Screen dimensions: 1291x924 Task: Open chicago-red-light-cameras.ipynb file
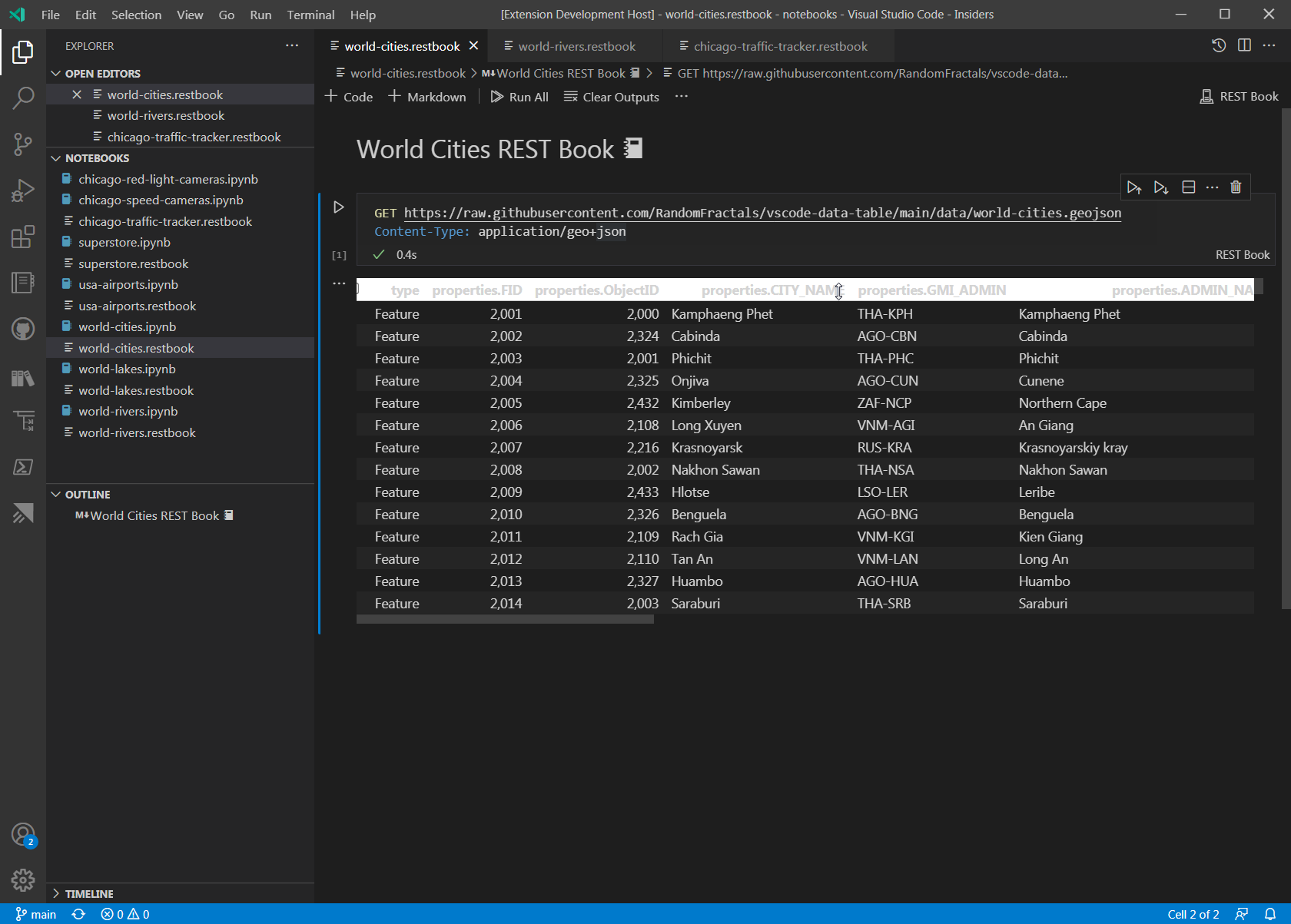(x=168, y=179)
